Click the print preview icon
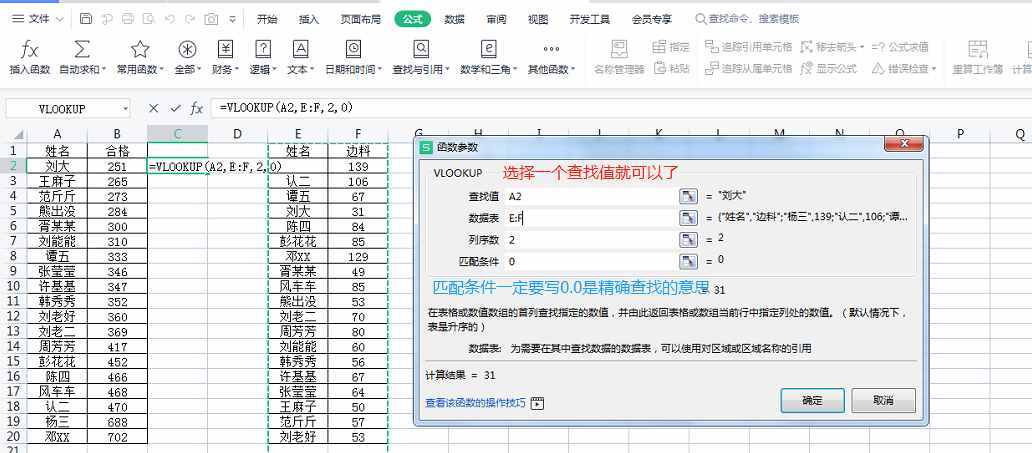The width and height of the screenshot is (1032, 453). pos(149,19)
